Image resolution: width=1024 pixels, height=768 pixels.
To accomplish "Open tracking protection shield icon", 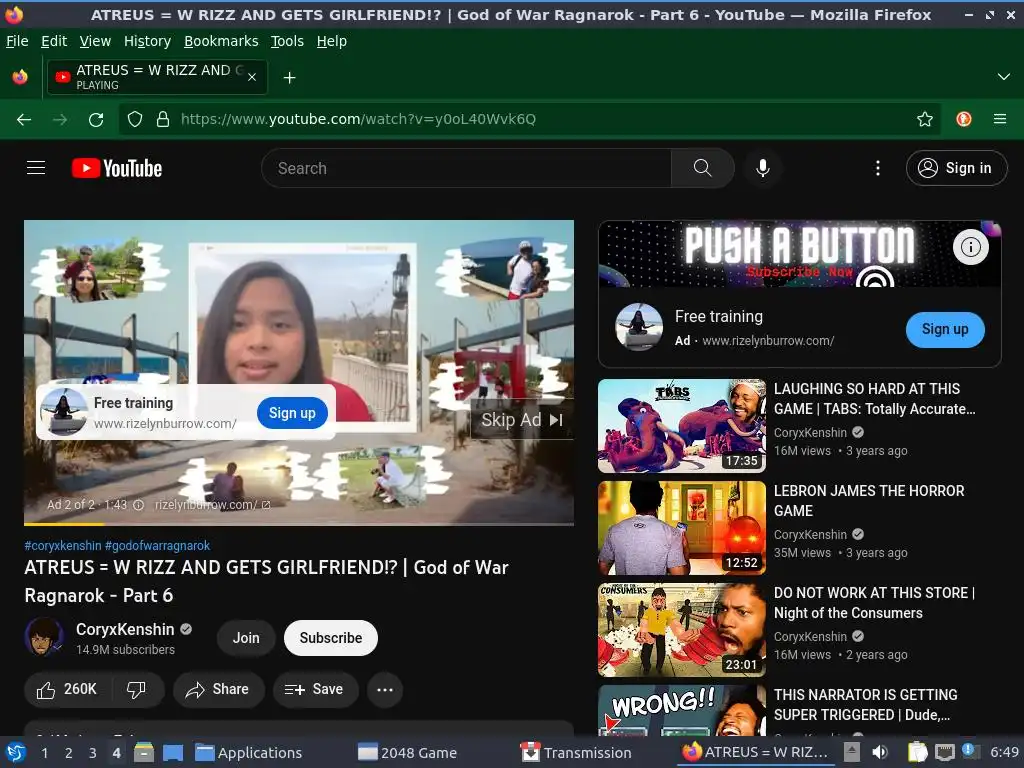I will point(135,119).
